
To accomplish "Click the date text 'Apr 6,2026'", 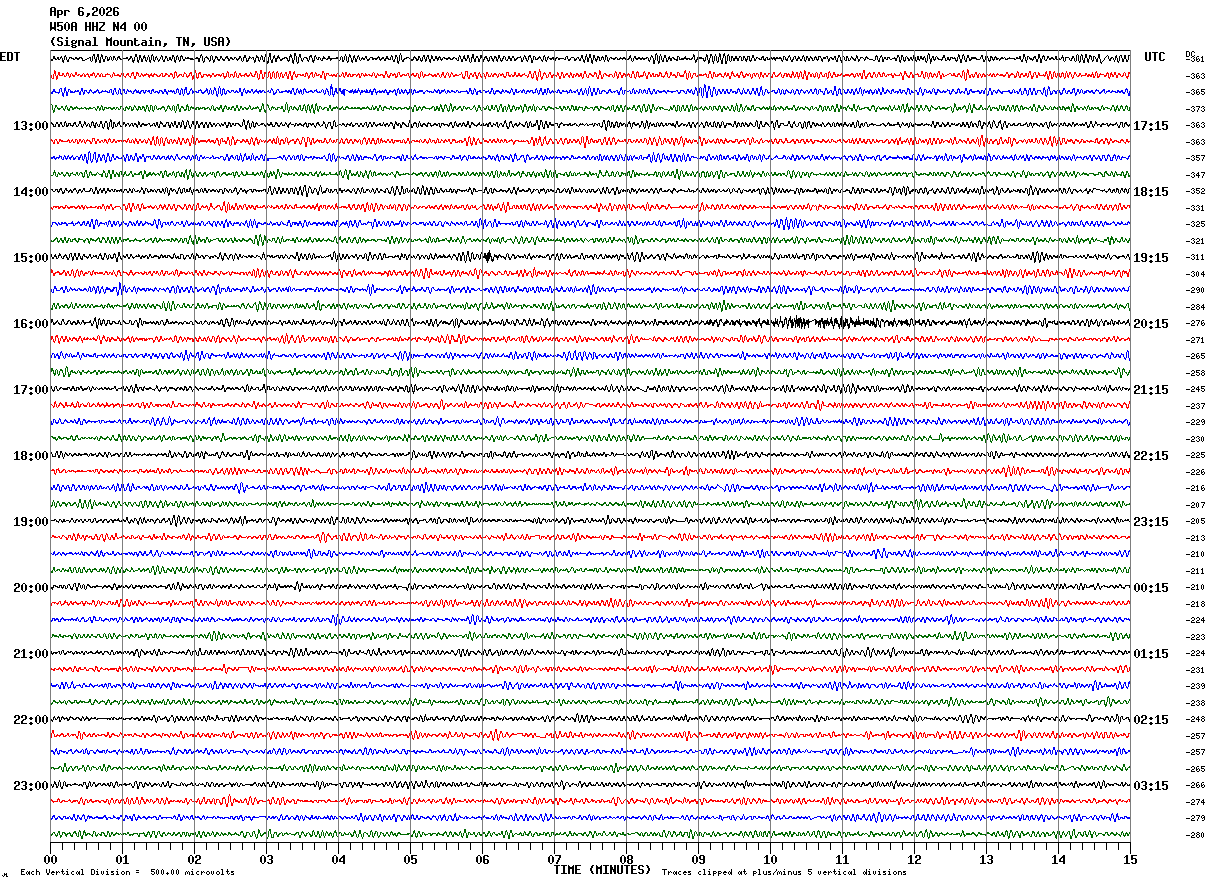I will click(84, 12).
